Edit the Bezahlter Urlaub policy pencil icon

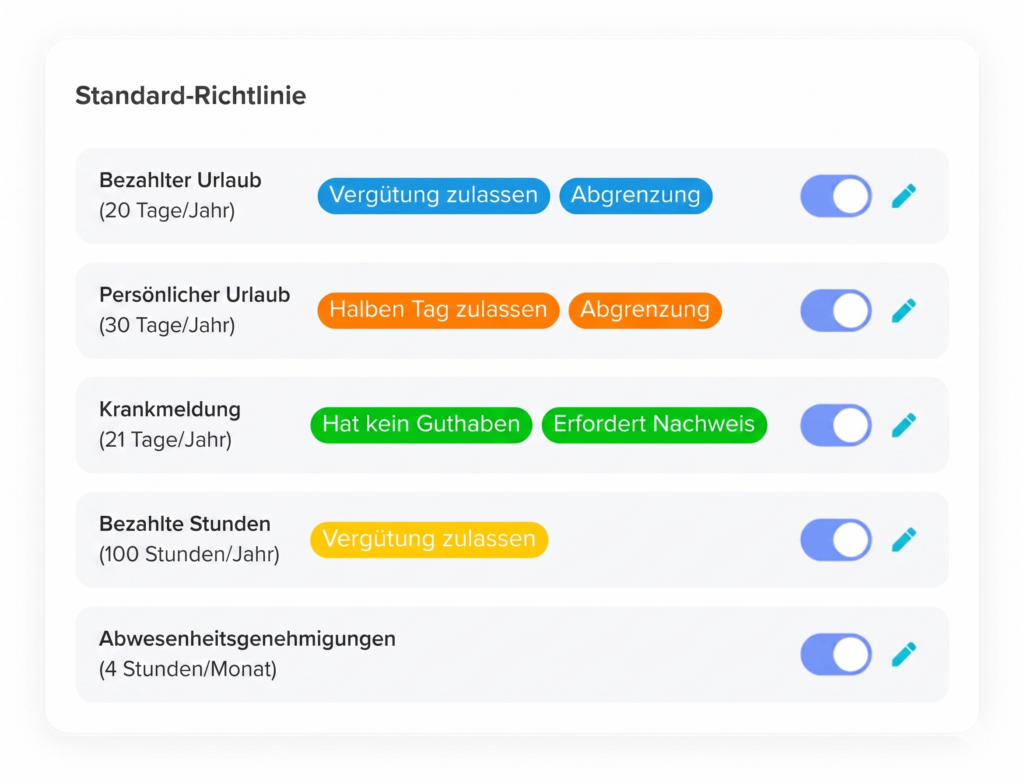(904, 196)
